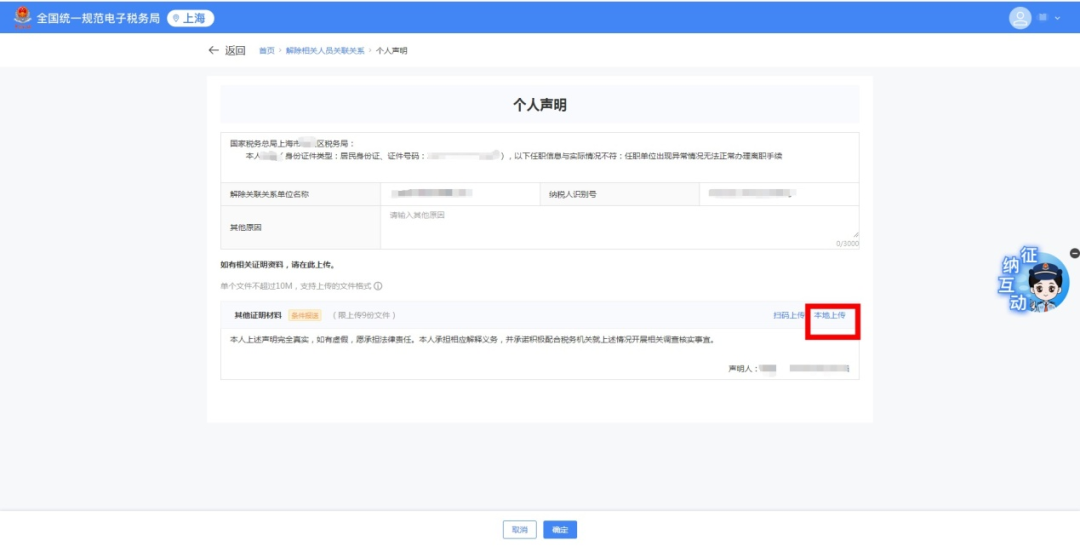Viewport: 1080px width, 546px height.
Task: Click the back arrow beside 返回
Action: 213,50
